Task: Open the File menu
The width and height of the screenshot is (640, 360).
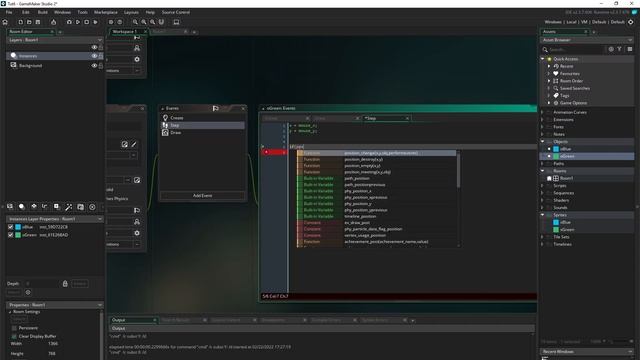Action: click(9, 12)
